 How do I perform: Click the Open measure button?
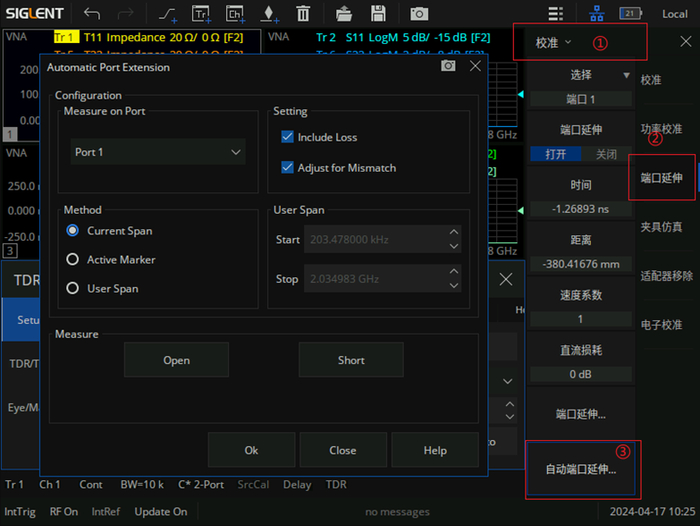click(176, 360)
